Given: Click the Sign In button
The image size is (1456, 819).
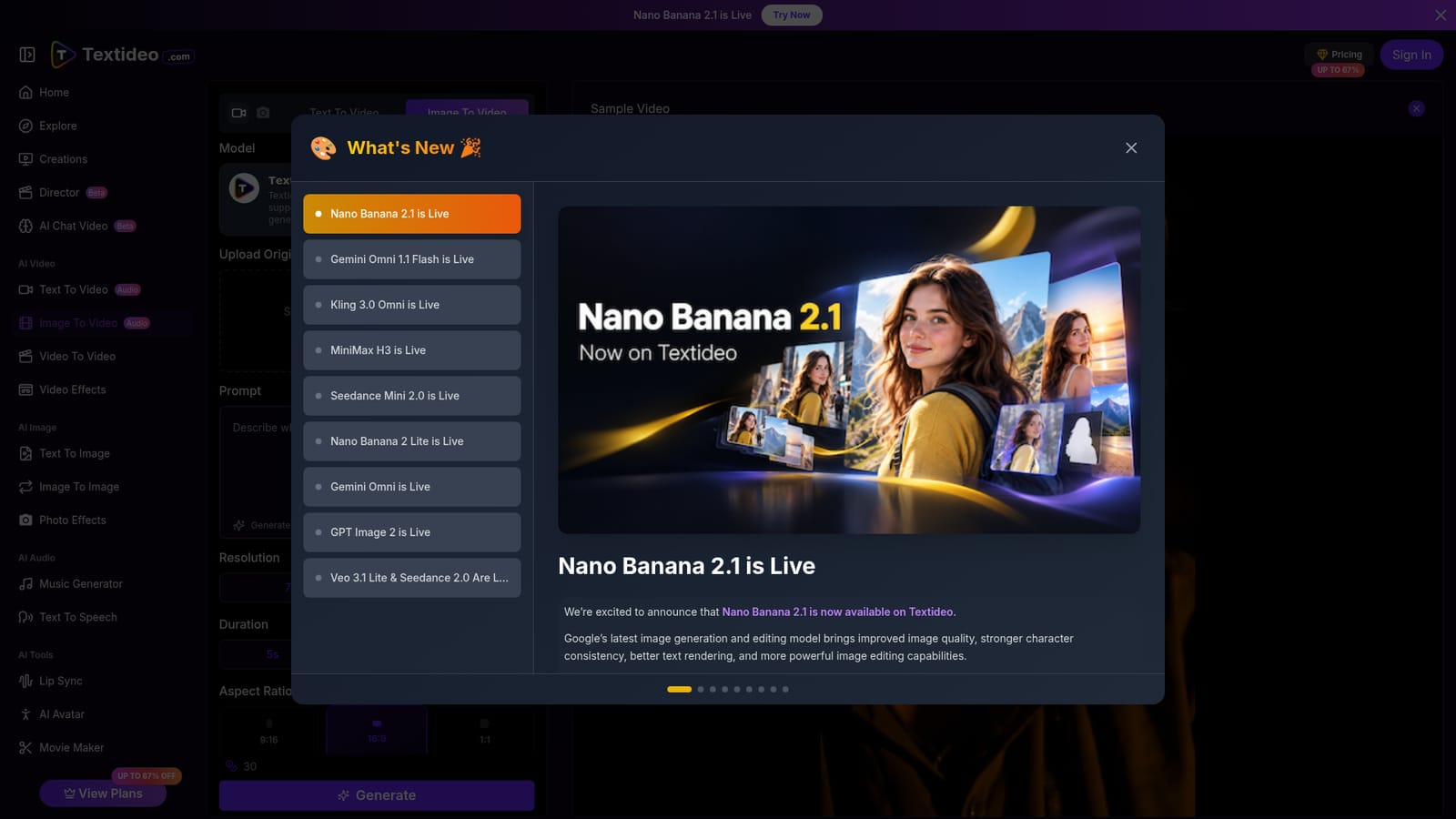Looking at the screenshot, I should click(x=1411, y=55).
